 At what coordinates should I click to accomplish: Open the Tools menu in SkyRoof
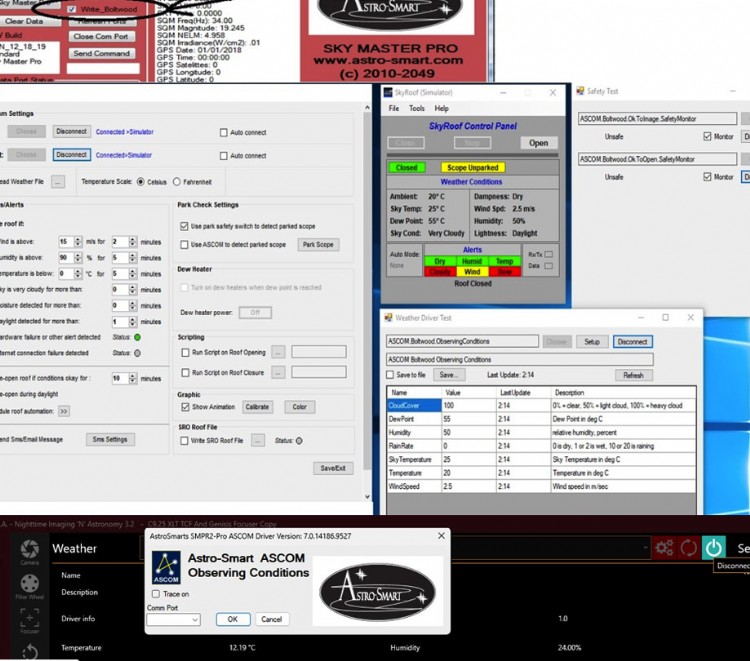point(417,109)
